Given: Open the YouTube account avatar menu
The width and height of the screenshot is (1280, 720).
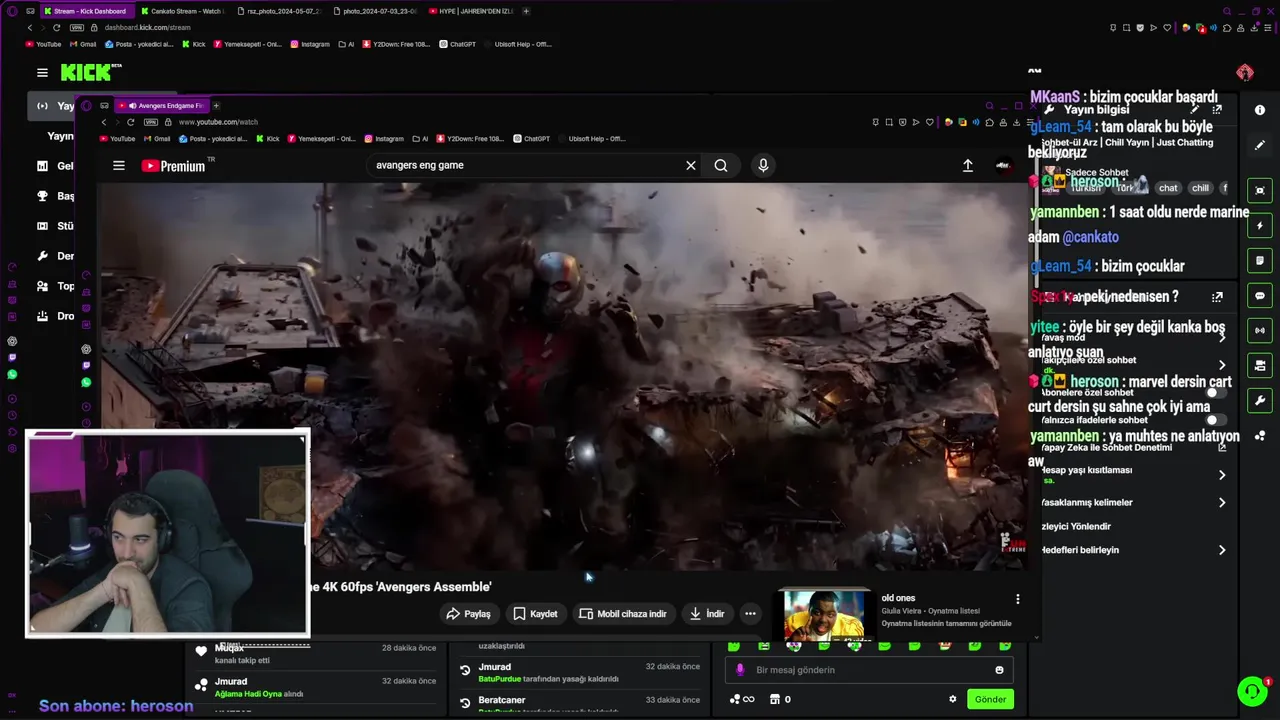Looking at the screenshot, I should point(1003,166).
